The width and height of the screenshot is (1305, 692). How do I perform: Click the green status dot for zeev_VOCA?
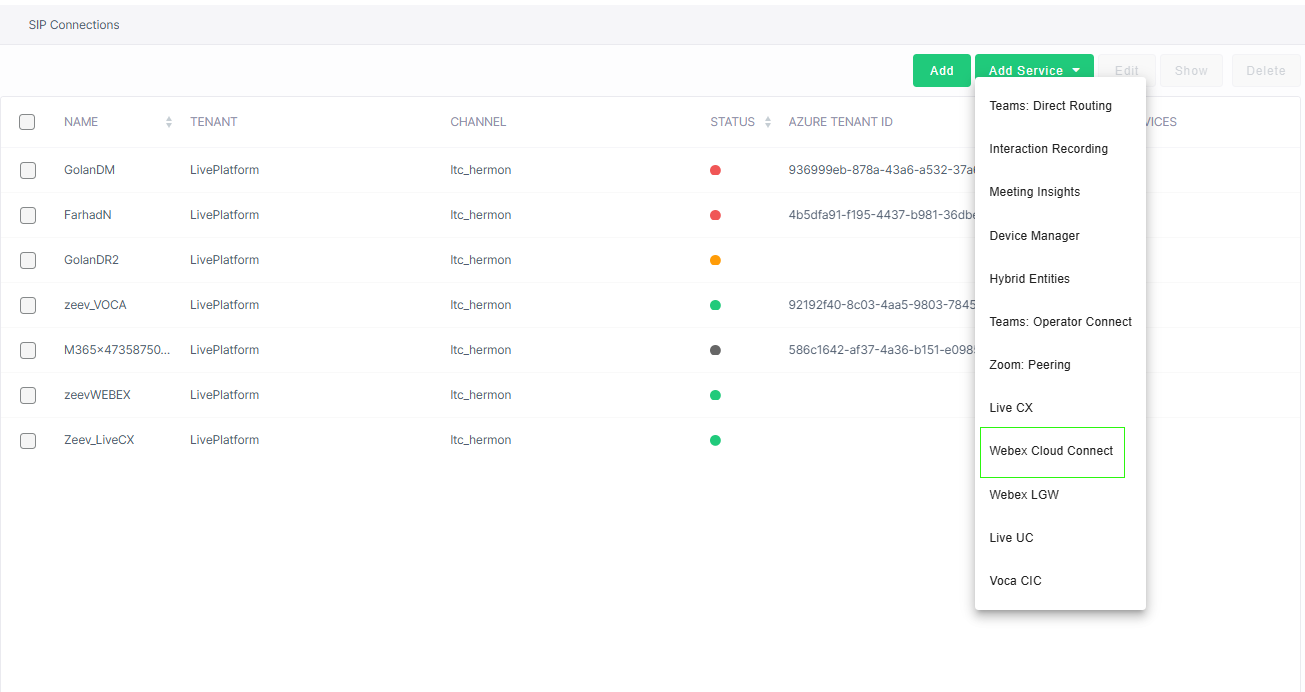coord(715,305)
